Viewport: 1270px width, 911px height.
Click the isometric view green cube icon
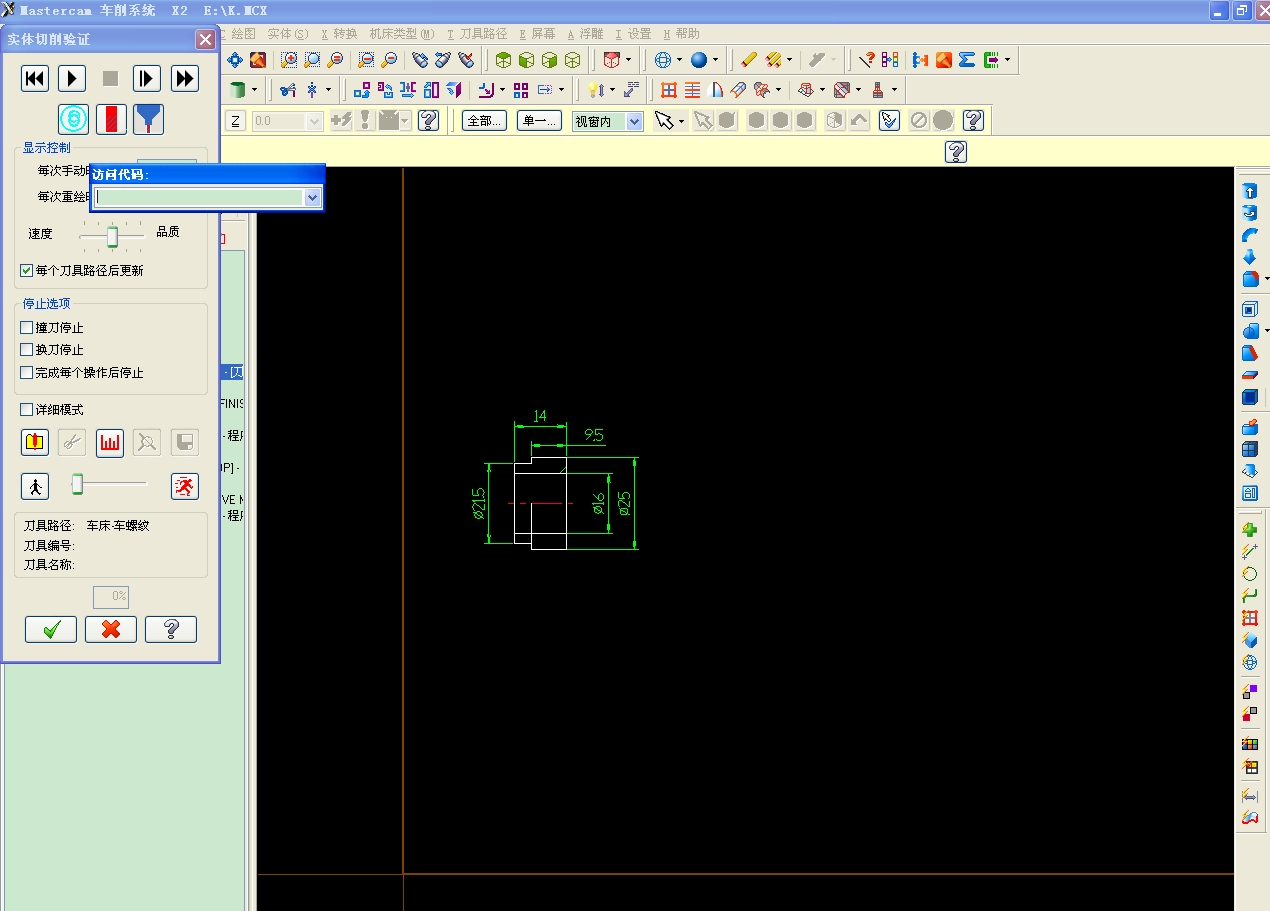[503, 60]
